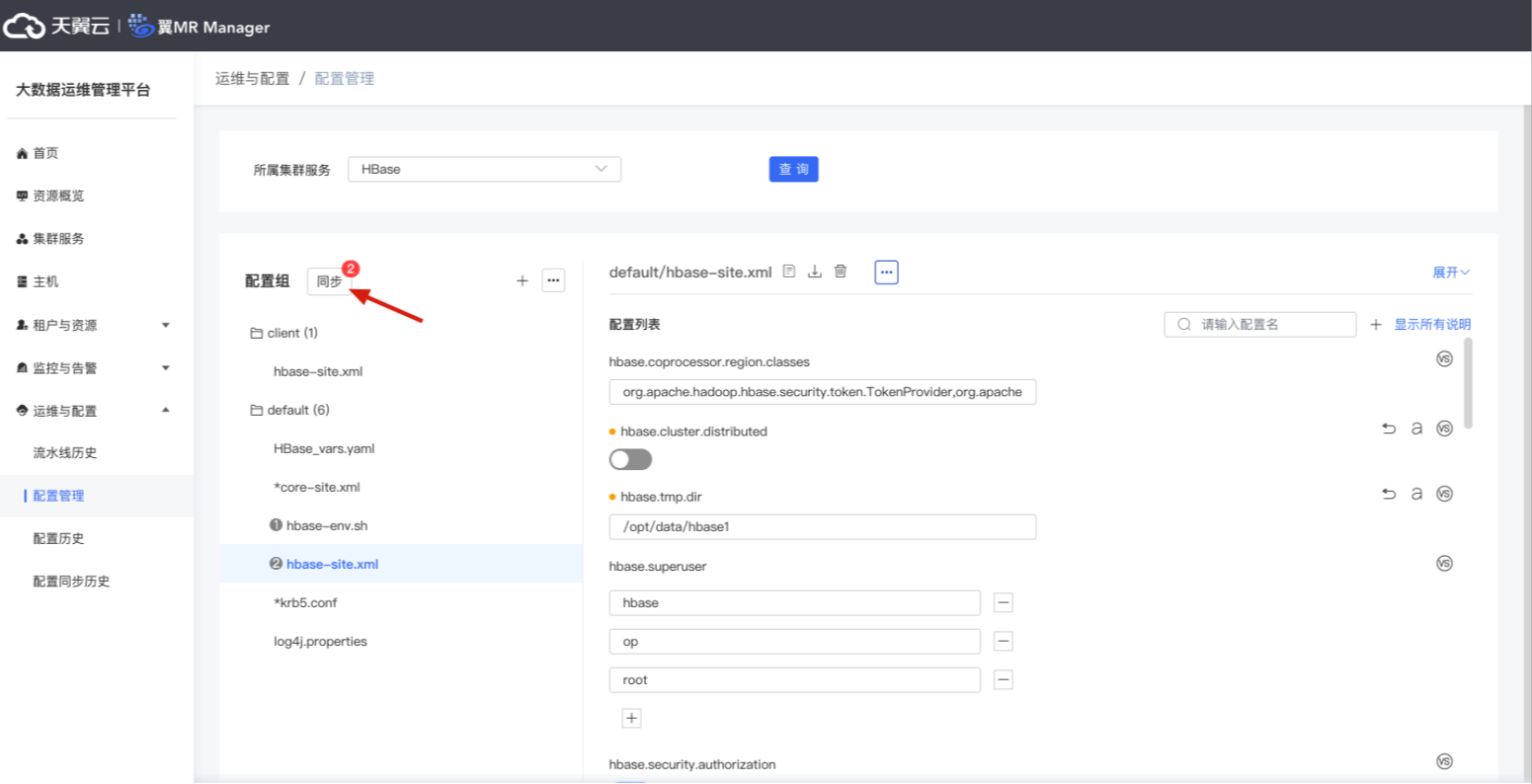The image size is (1532, 784).
Task: Compare versions for hbase.security.authorization
Action: (1444, 761)
